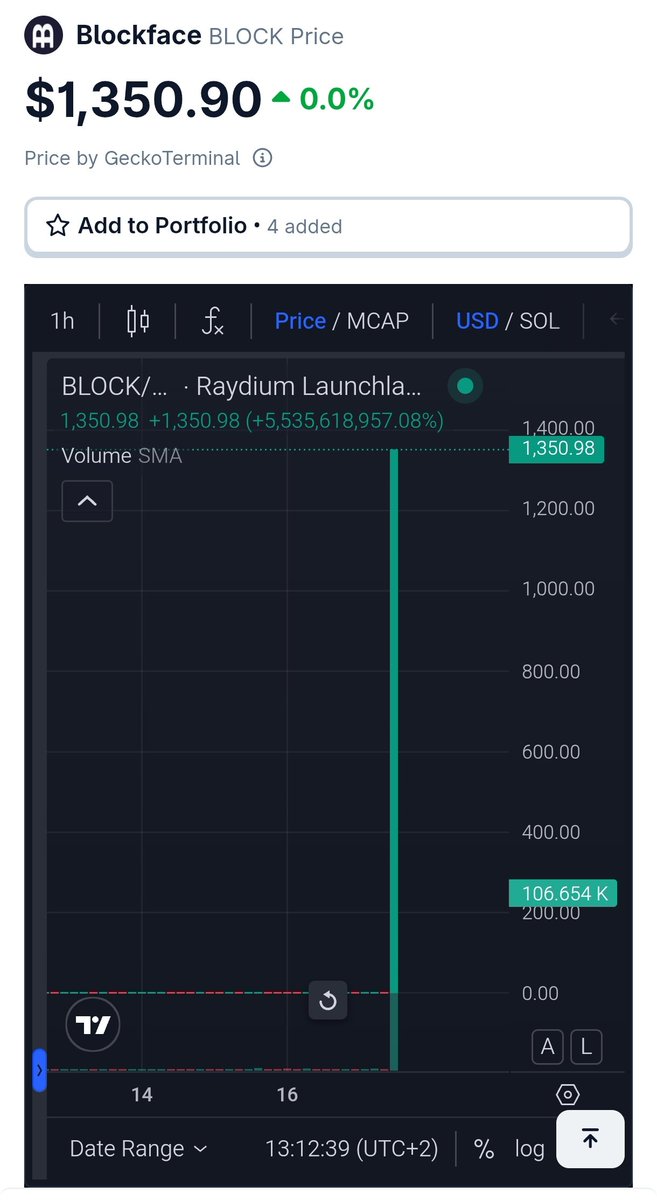Click the undo arrow in chart toolbar
Screen dimensions: 657x1200
pos(616,320)
